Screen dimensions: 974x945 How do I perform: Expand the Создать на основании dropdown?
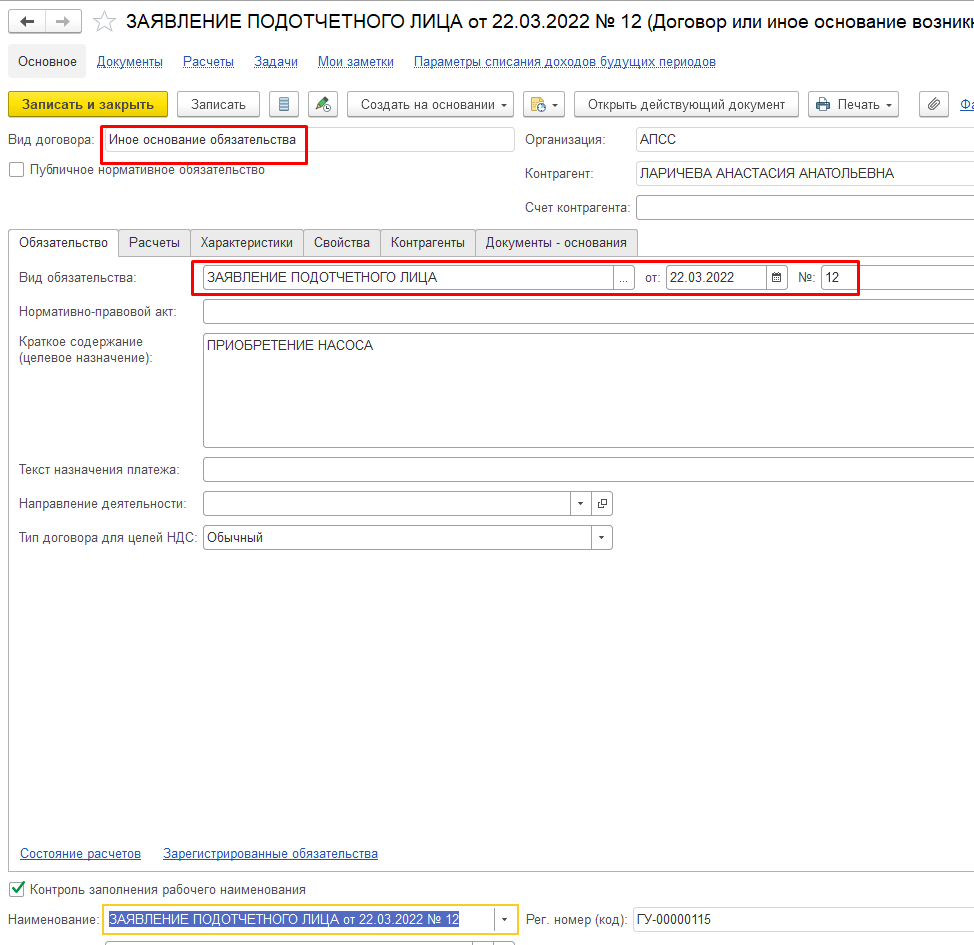(x=430, y=104)
